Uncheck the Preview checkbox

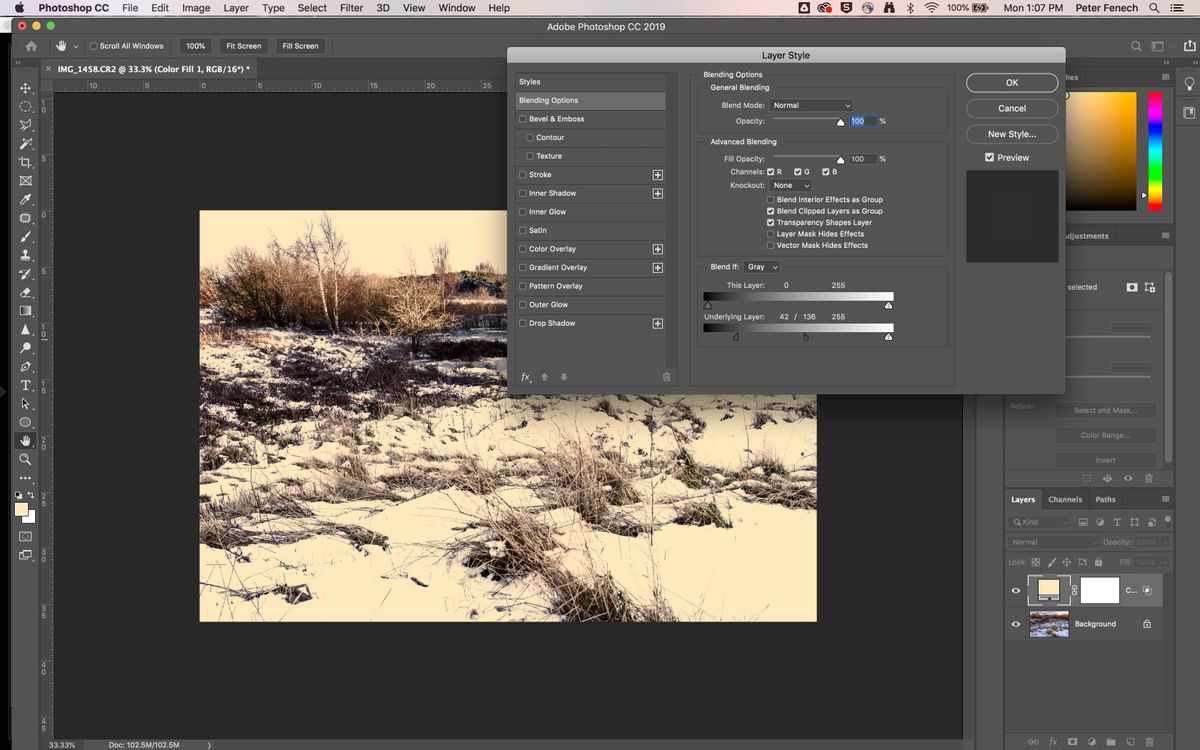[x=988, y=157]
